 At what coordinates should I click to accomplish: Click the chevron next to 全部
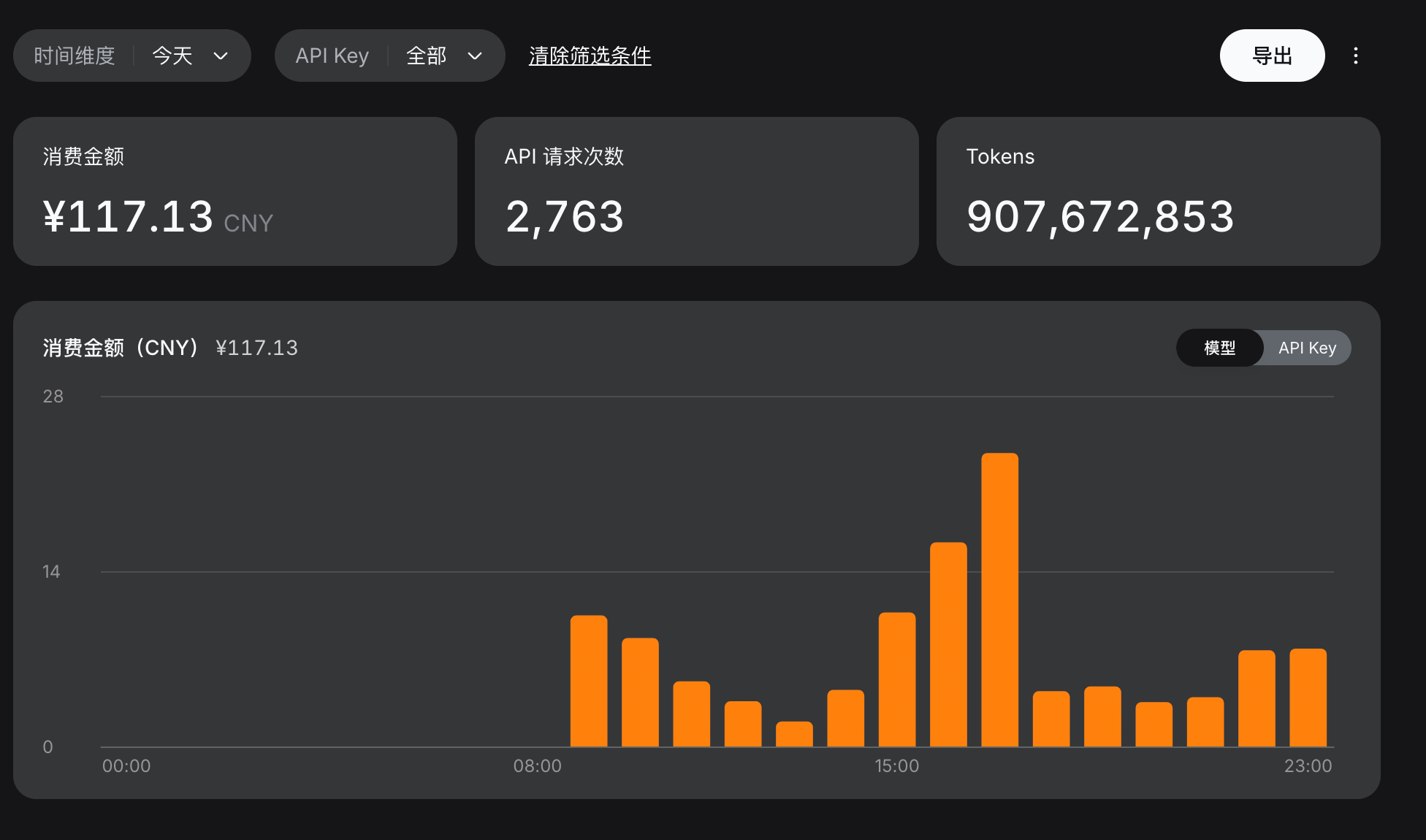click(x=475, y=56)
